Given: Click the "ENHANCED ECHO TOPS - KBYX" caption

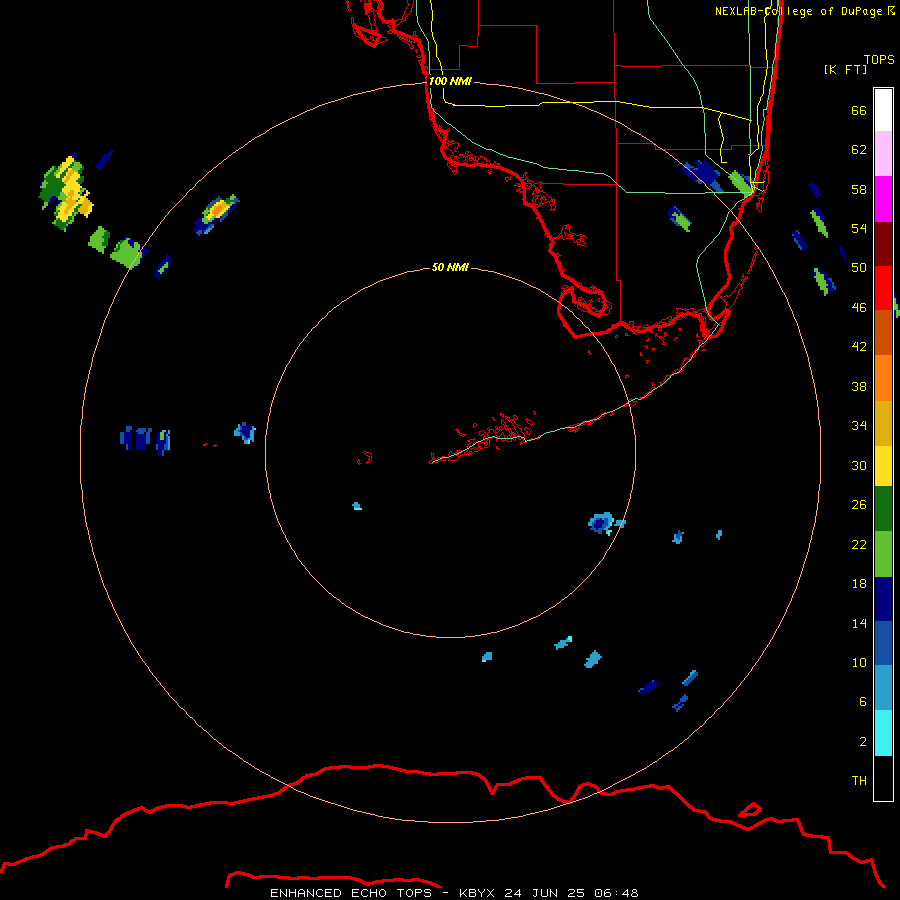Looking at the screenshot, I should [382, 893].
